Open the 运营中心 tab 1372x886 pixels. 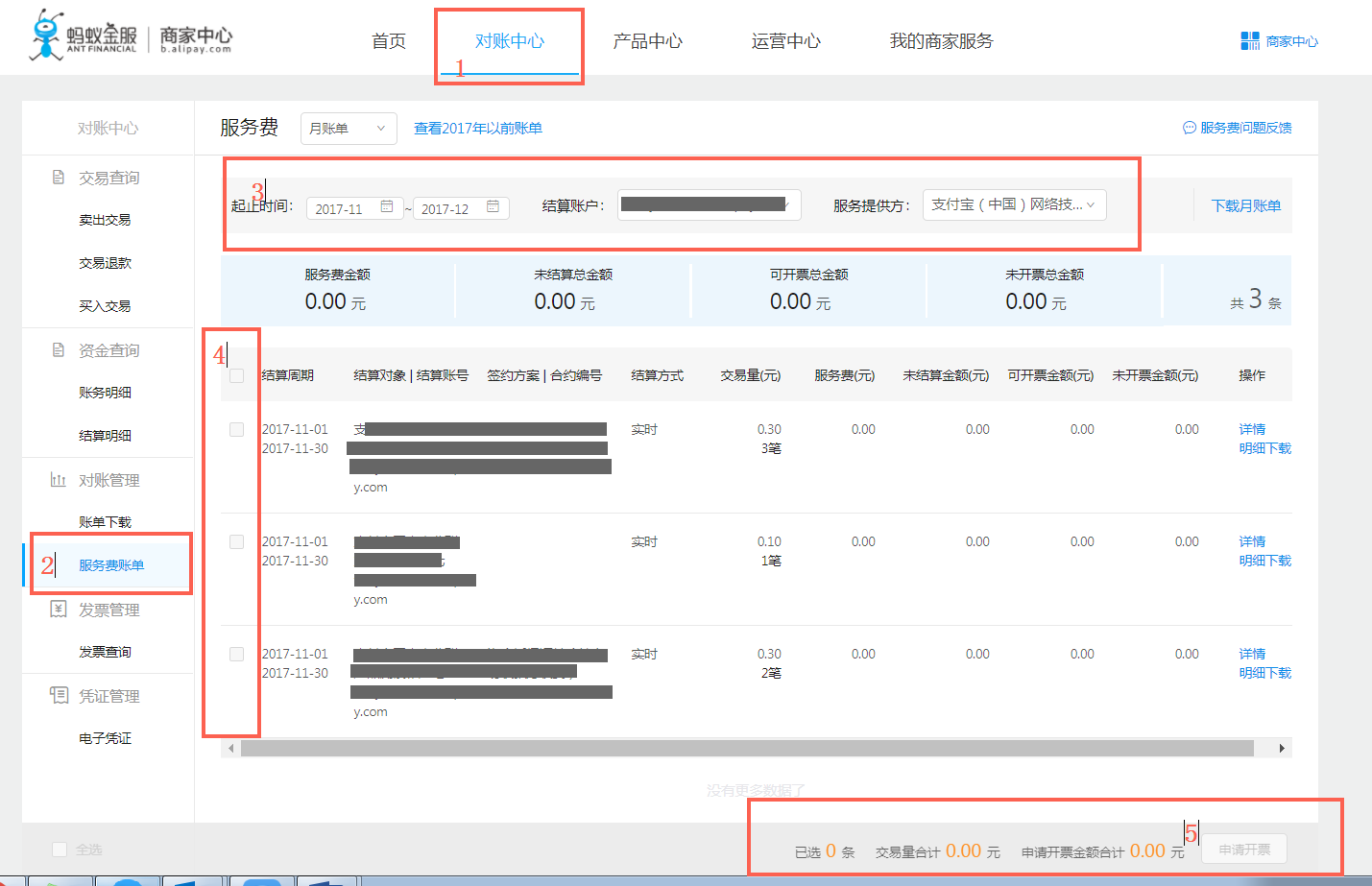pos(786,41)
